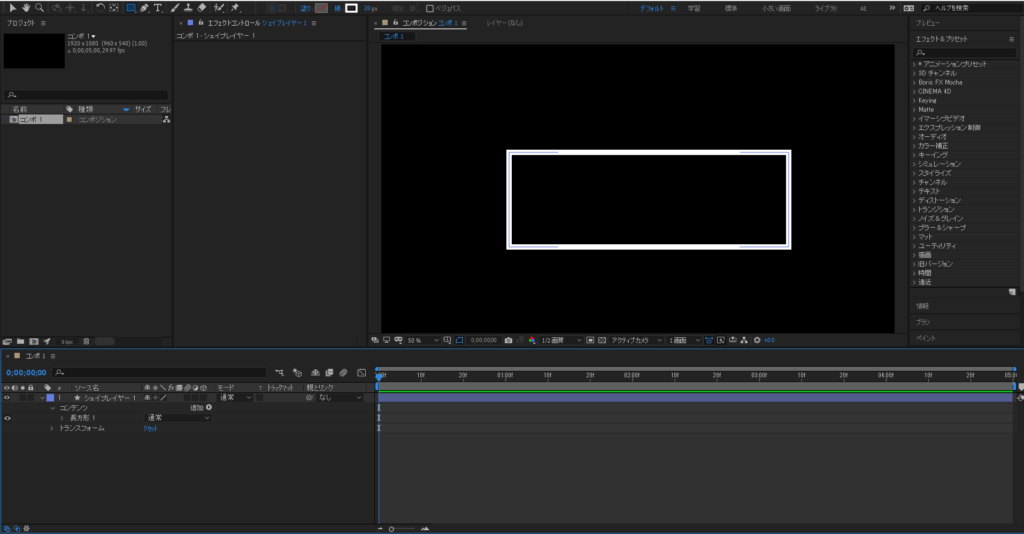
Task: Activate the Rectangle shape tool
Action: [131, 8]
